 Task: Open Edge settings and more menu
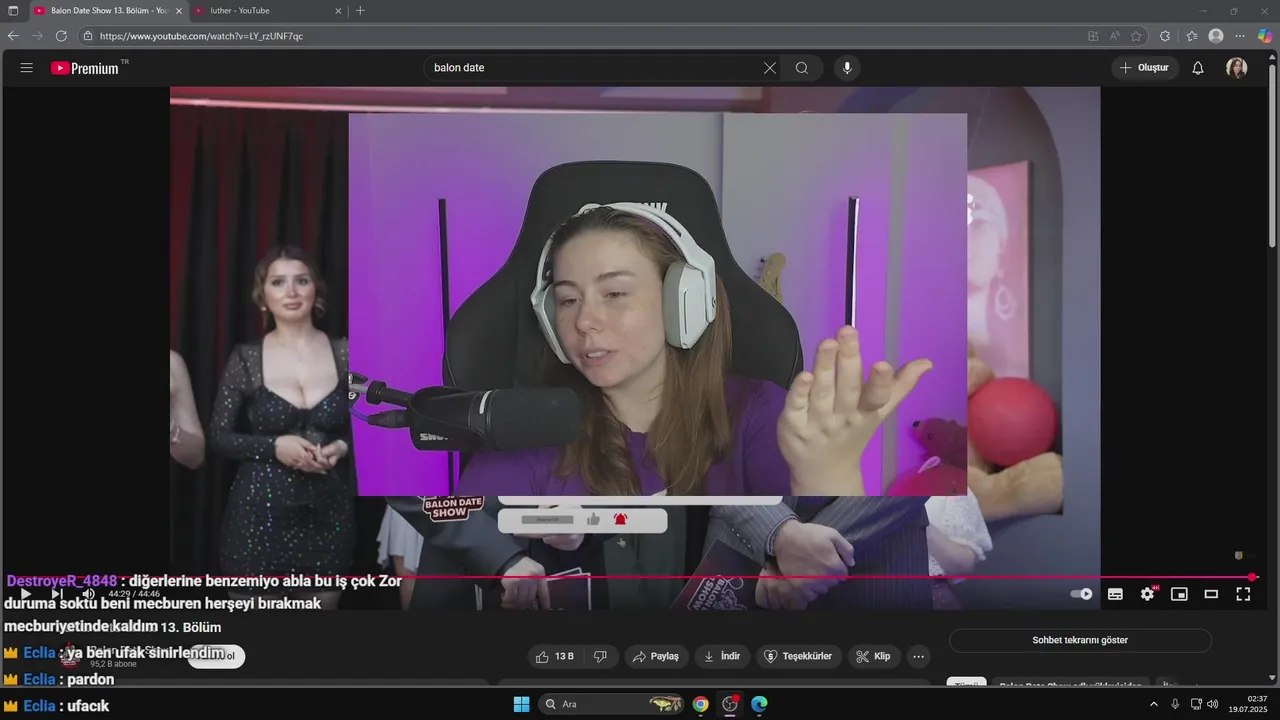click(x=1240, y=36)
